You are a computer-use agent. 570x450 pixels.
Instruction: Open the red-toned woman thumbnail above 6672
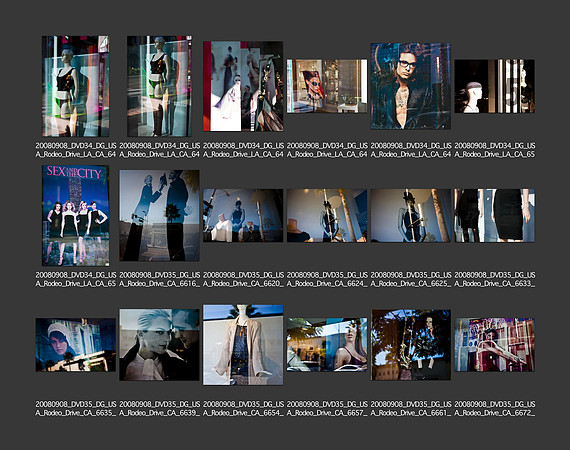click(494, 345)
